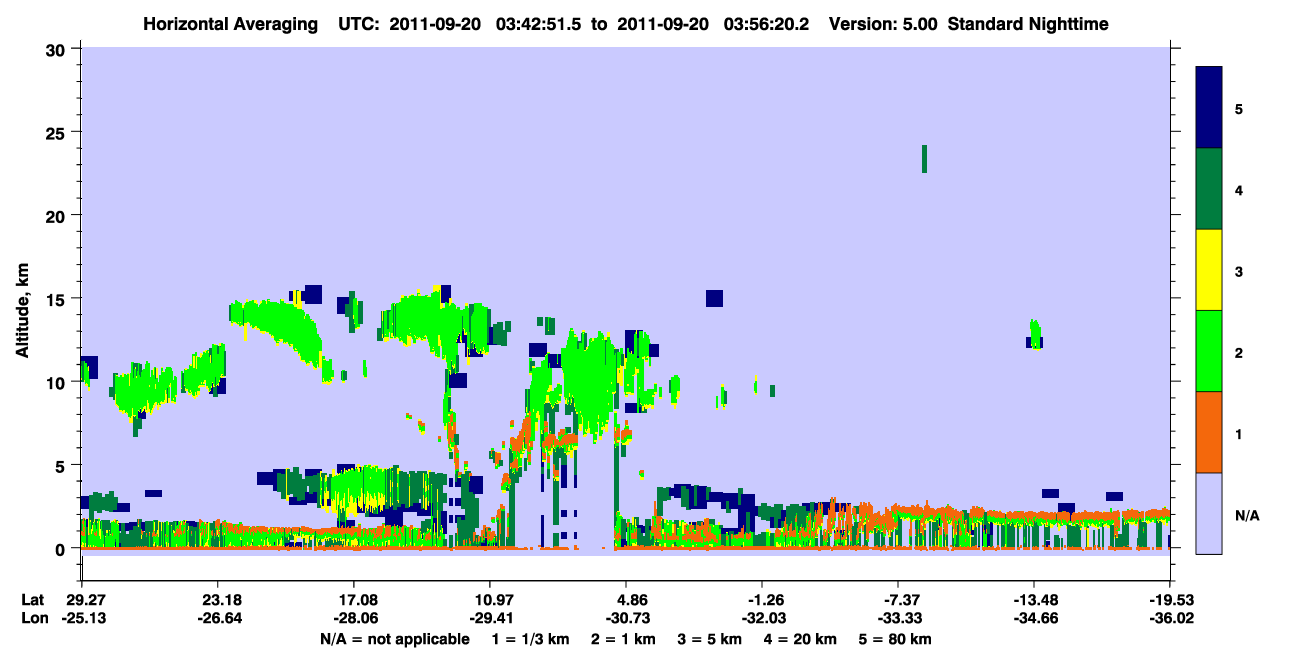
Task: Click the isolated green feature near 23 km altitude
Action: click(x=924, y=159)
